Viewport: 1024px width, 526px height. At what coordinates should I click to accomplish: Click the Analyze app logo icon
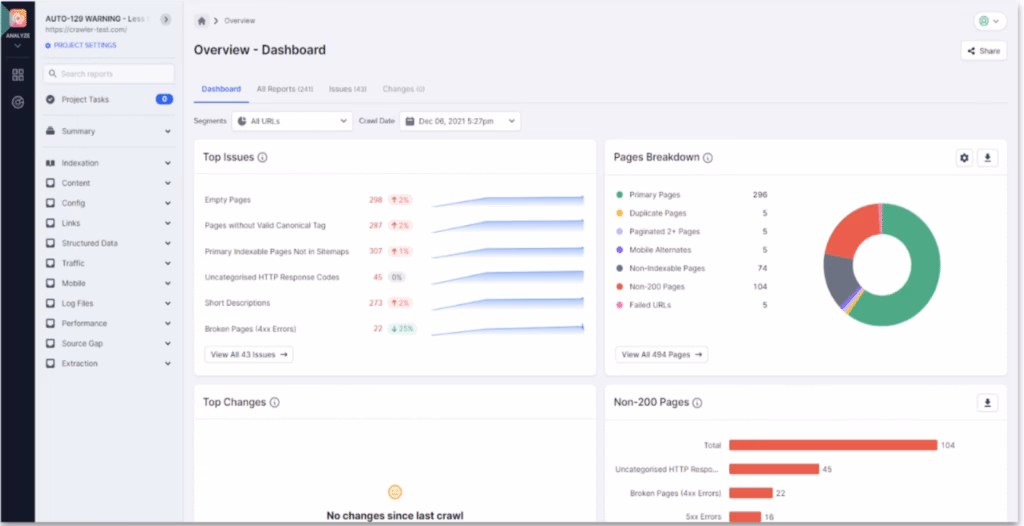coord(18,19)
